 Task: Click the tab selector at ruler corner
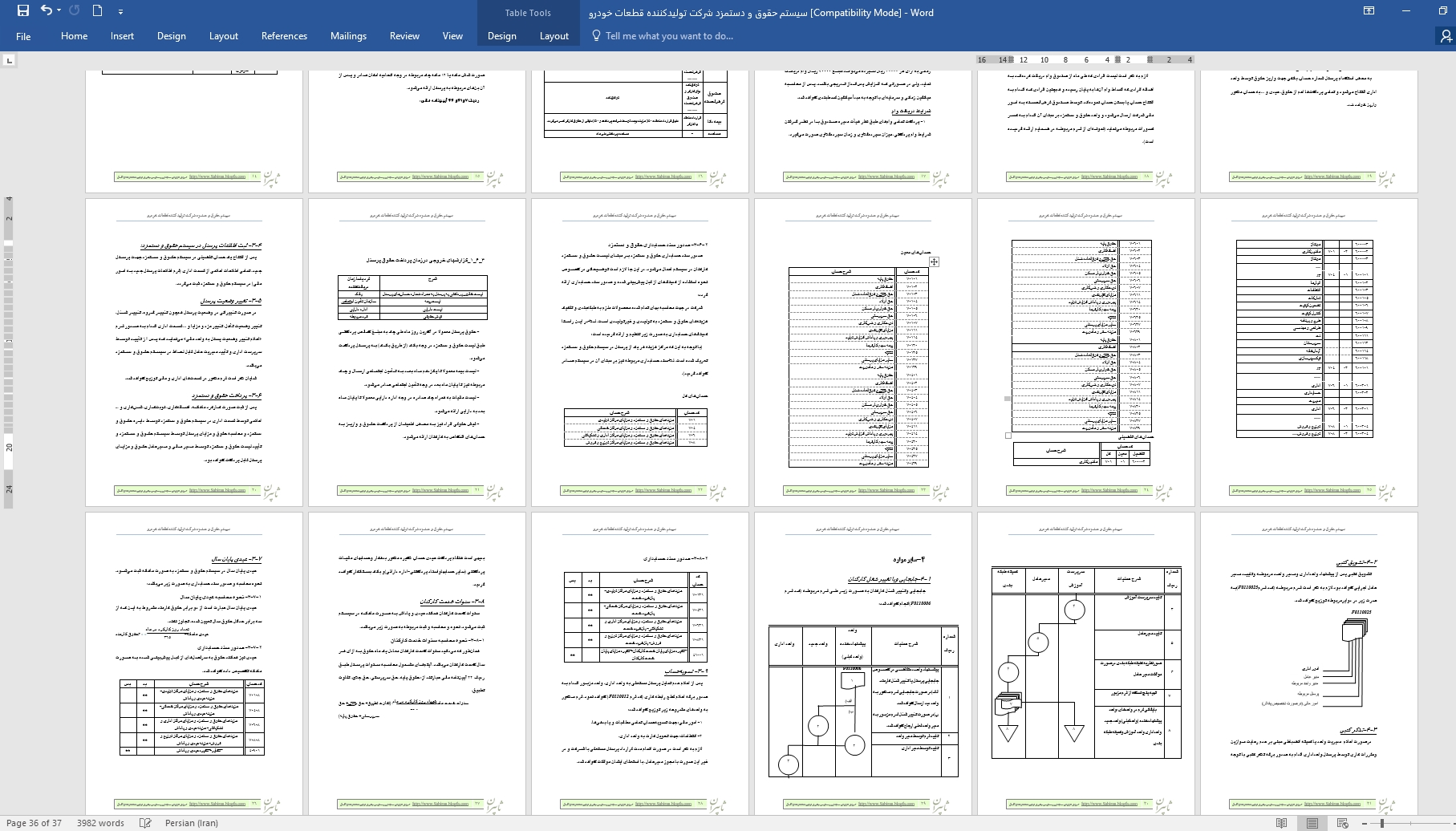point(10,60)
